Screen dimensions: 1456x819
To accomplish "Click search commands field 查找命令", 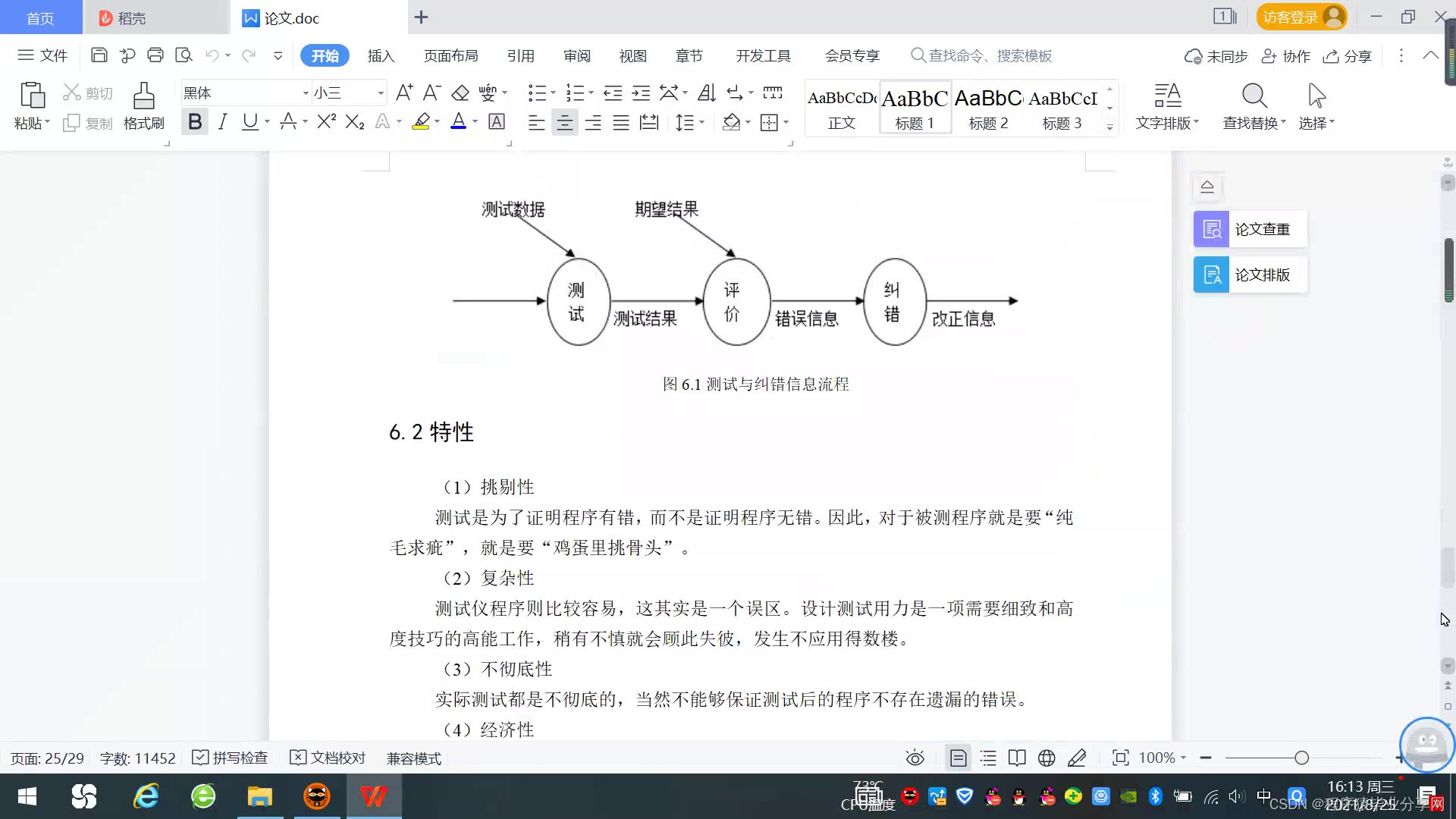I will coord(986,56).
